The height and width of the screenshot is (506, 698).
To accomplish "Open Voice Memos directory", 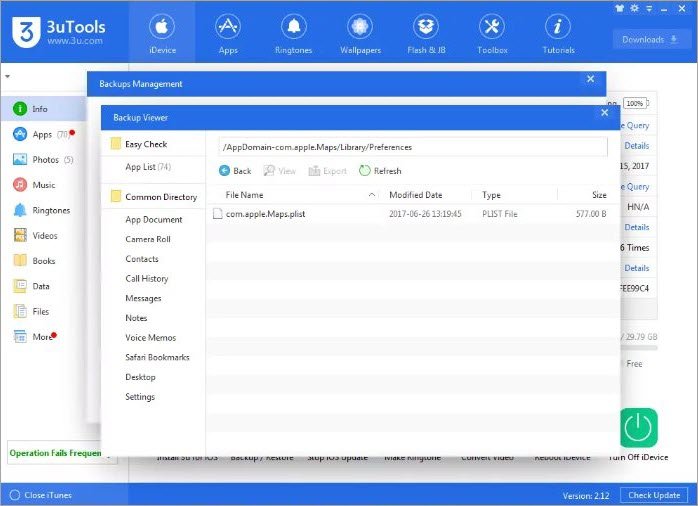I will coord(150,337).
